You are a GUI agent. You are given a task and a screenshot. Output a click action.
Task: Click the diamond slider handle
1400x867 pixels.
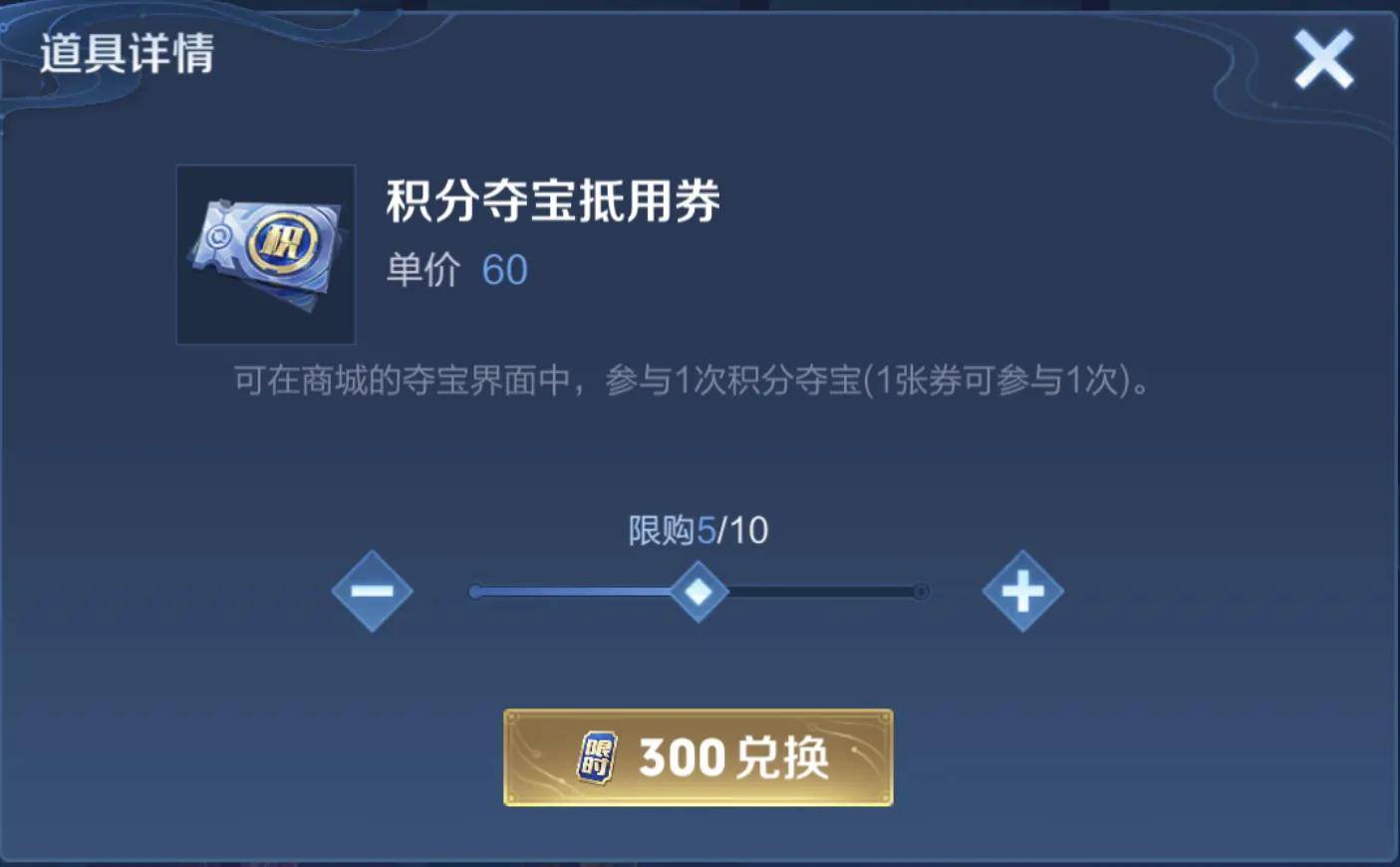(x=699, y=591)
